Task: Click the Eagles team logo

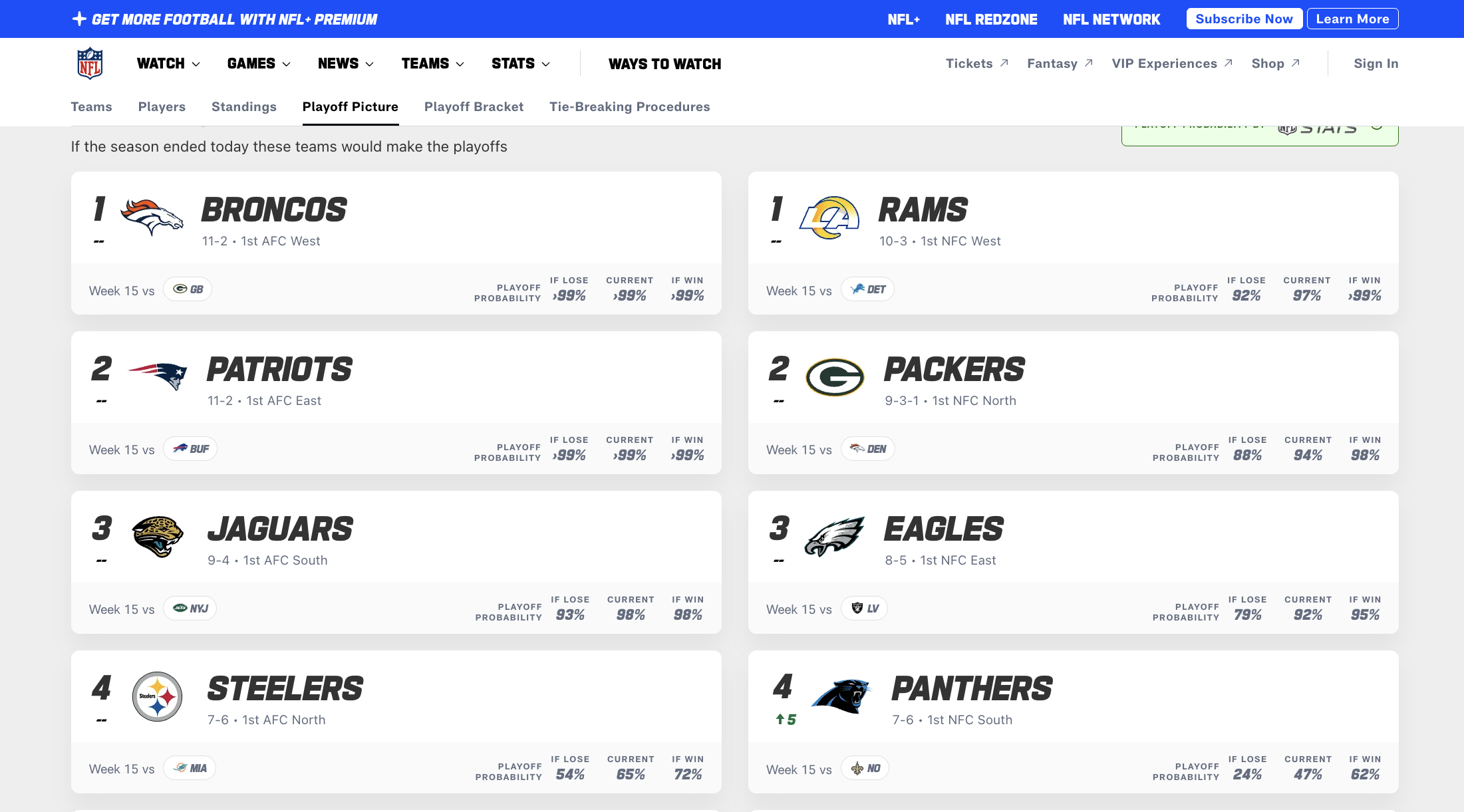Action: [835, 536]
